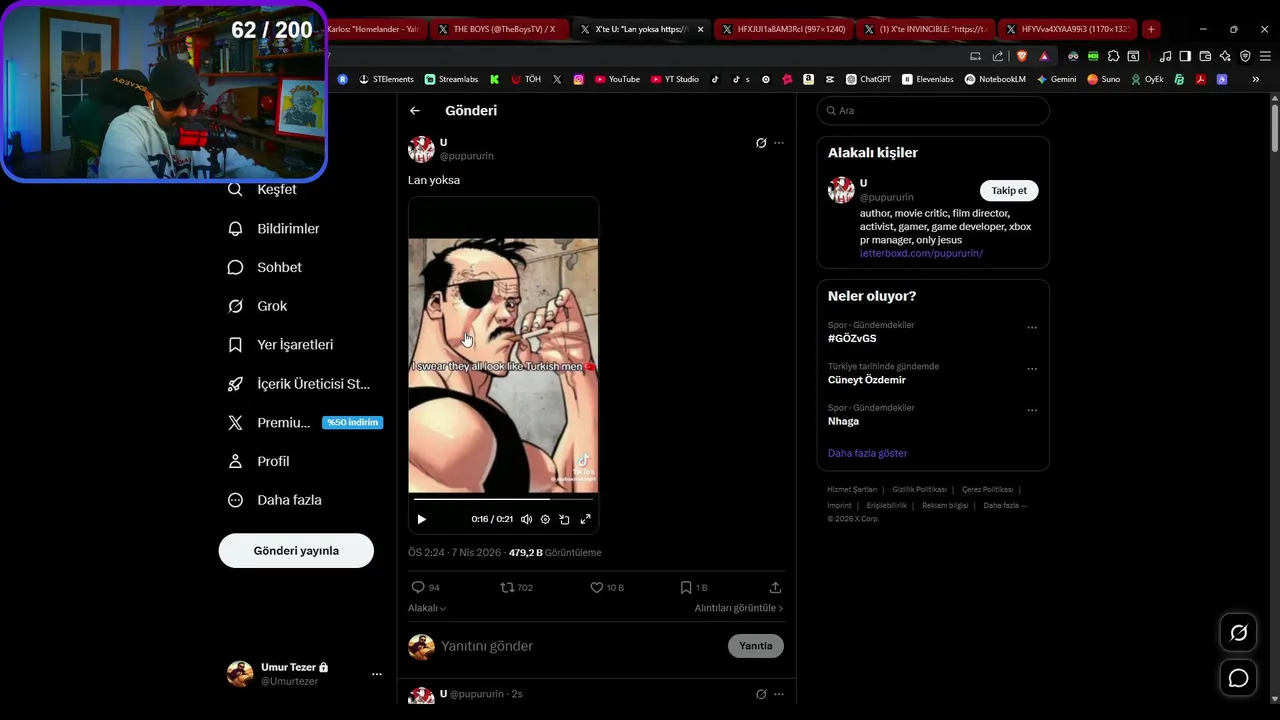
Task: Open a new browser tab
Action: (1151, 29)
